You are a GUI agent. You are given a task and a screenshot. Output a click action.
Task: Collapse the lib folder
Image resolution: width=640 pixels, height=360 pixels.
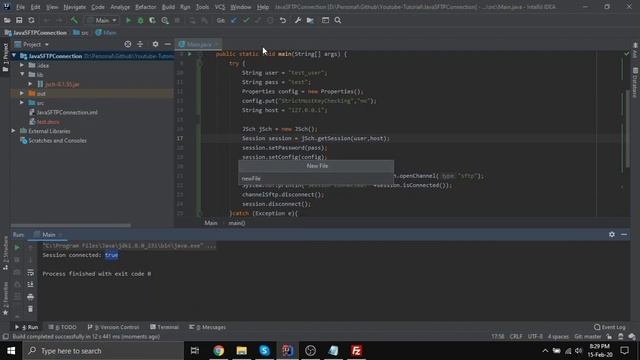coord(22,75)
